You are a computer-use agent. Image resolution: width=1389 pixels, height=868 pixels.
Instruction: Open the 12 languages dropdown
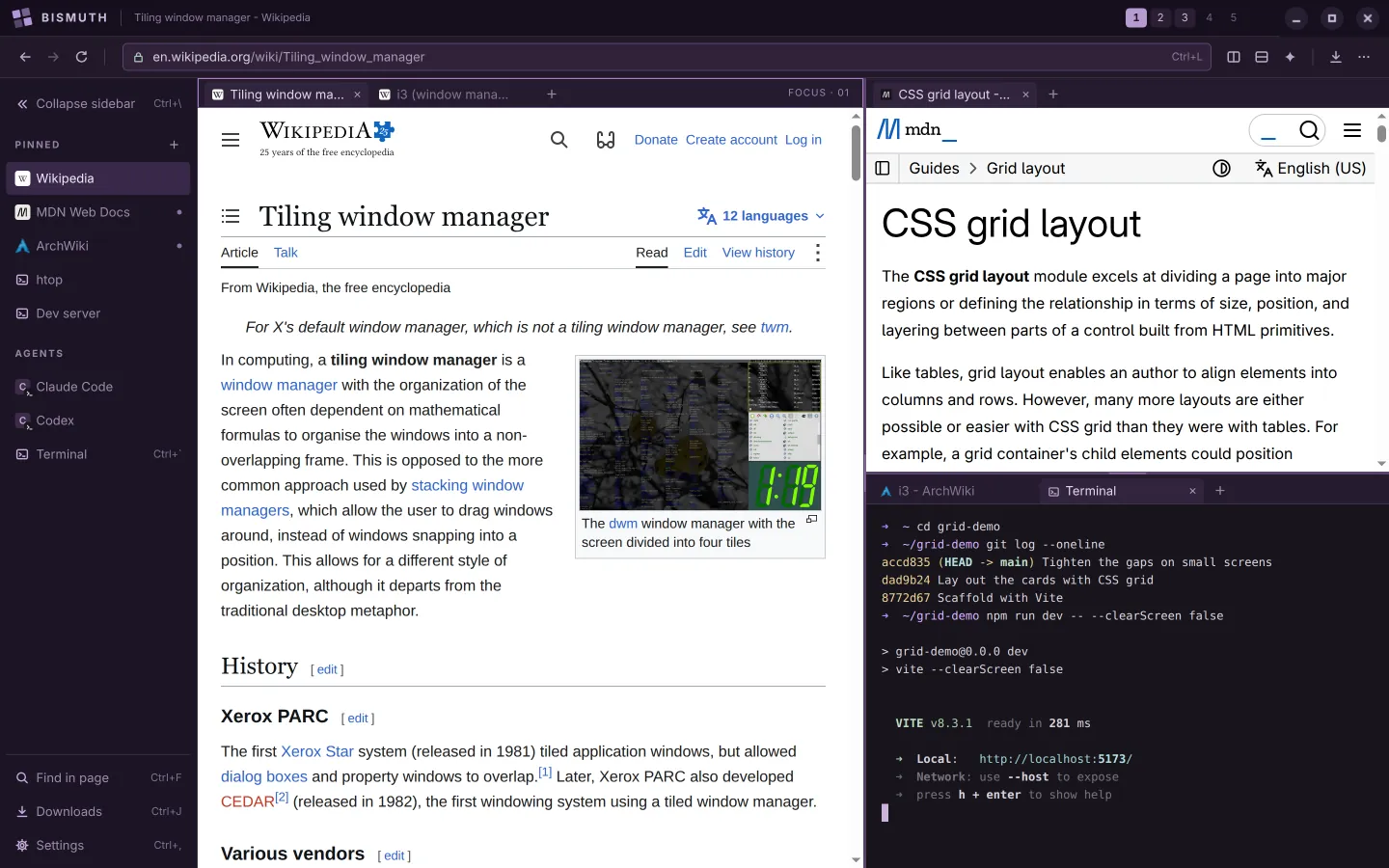761,216
